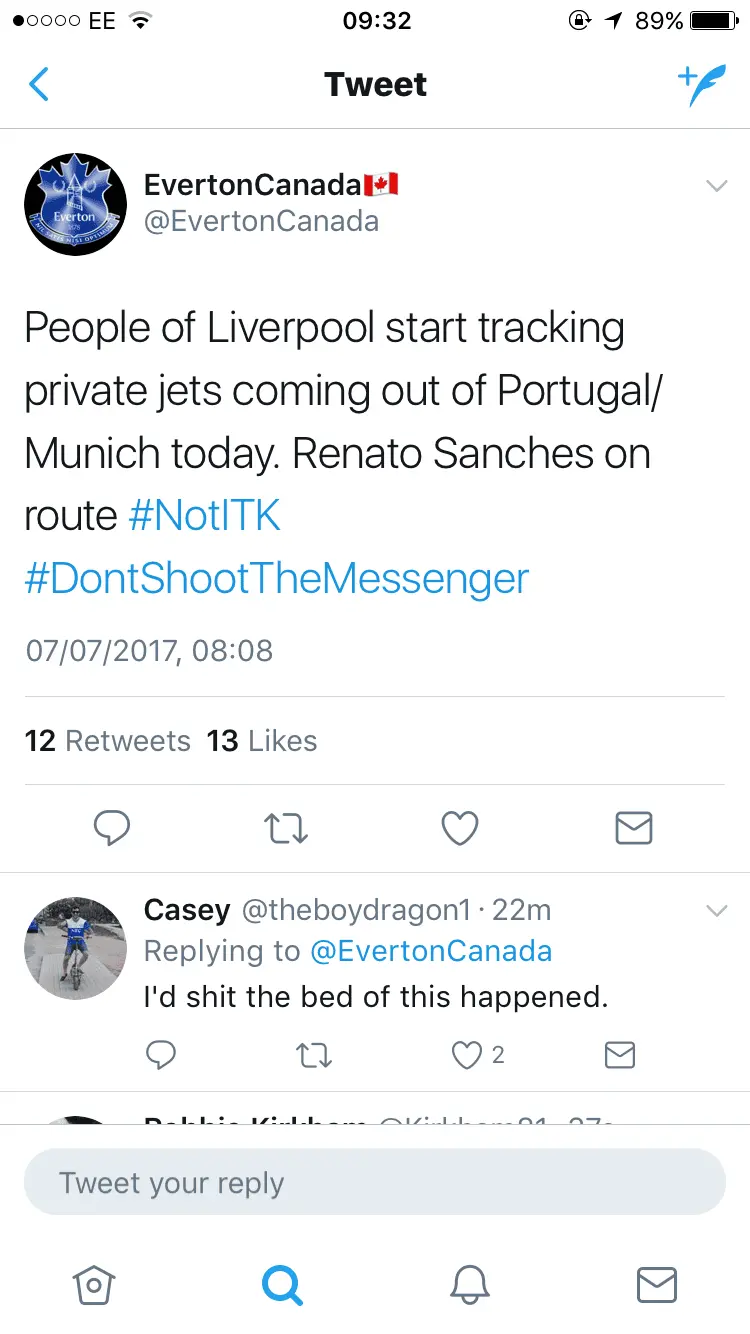This screenshot has height=1334, width=750.
Task: Reply to EvertonCanada's tweet via speech bubble
Action: [112, 828]
